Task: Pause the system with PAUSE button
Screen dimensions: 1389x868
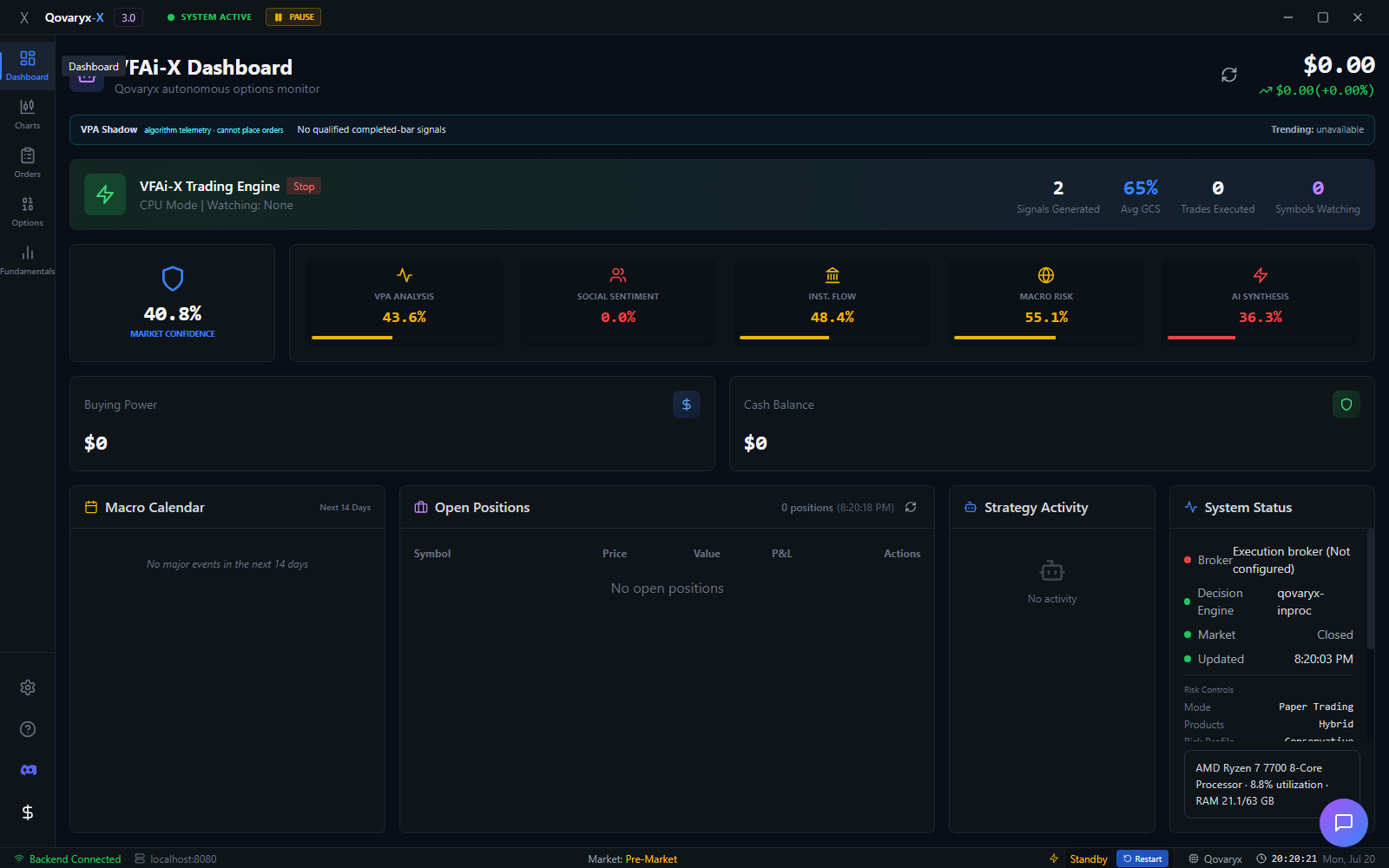Action: pyautogui.click(x=293, y=17)
